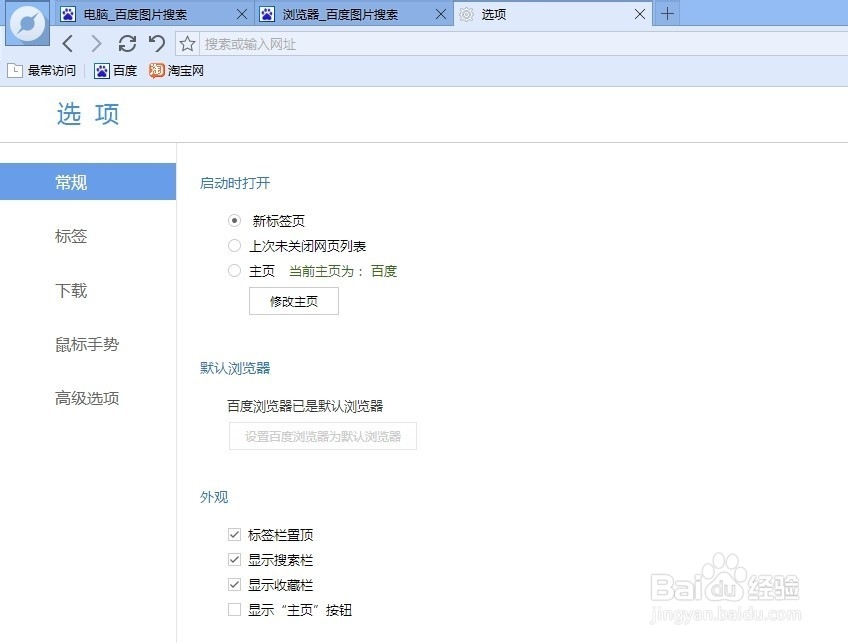Click the 启动时打开 section heading
Viewport: 848px width, 643px height.
[x=235, y=183]
